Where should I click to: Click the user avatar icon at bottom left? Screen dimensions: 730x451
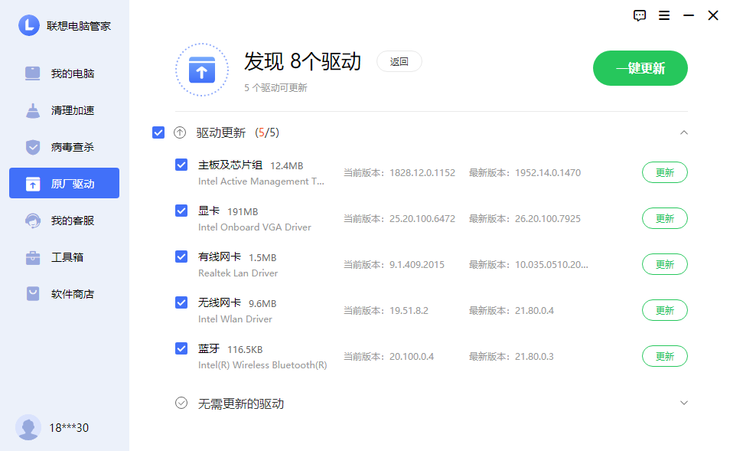[x=28, y=427]
